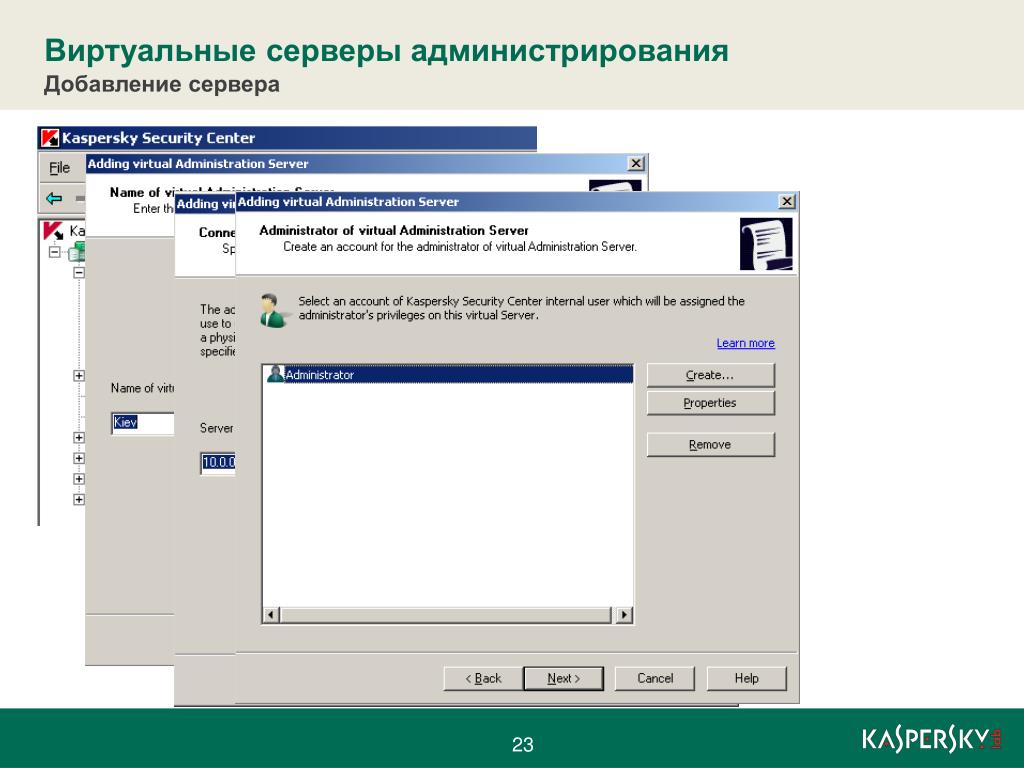Click the user icon beside Administrator
1024x768 pixels.
276,374
